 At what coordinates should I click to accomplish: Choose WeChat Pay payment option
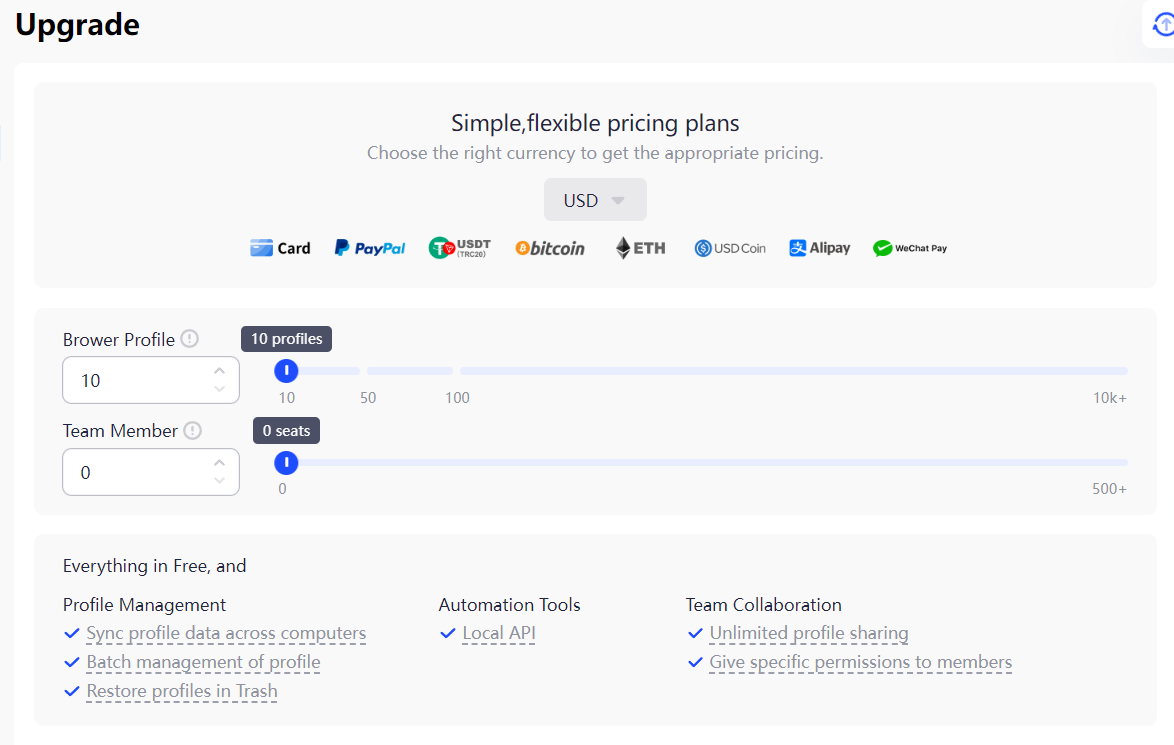[x=909, y=247]
